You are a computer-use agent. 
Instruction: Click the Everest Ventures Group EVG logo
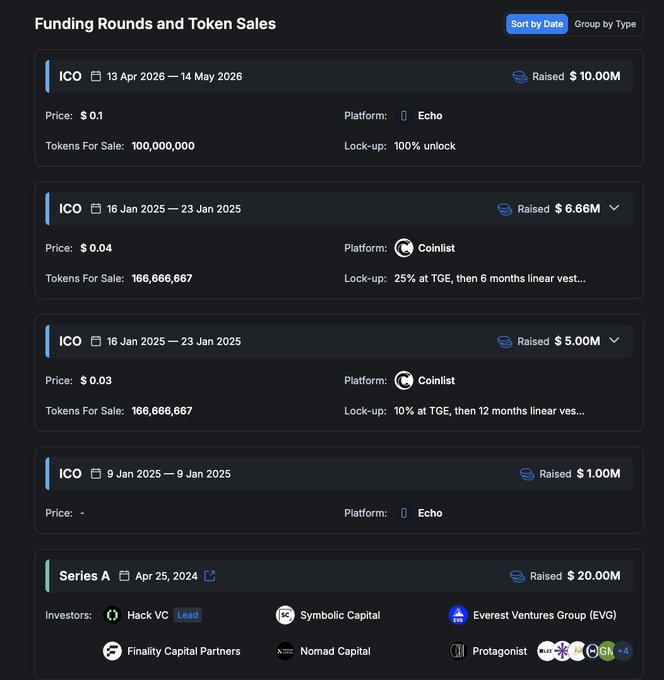[x=458, y=615]
